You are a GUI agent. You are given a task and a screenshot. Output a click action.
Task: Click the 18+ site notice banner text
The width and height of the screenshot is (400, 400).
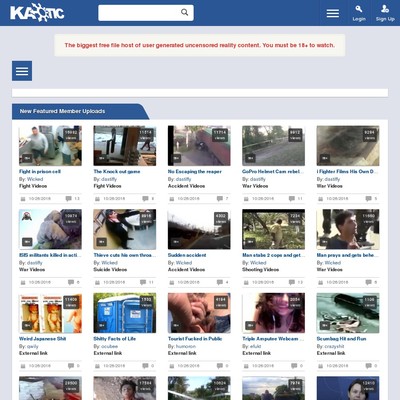pos(200,45)
